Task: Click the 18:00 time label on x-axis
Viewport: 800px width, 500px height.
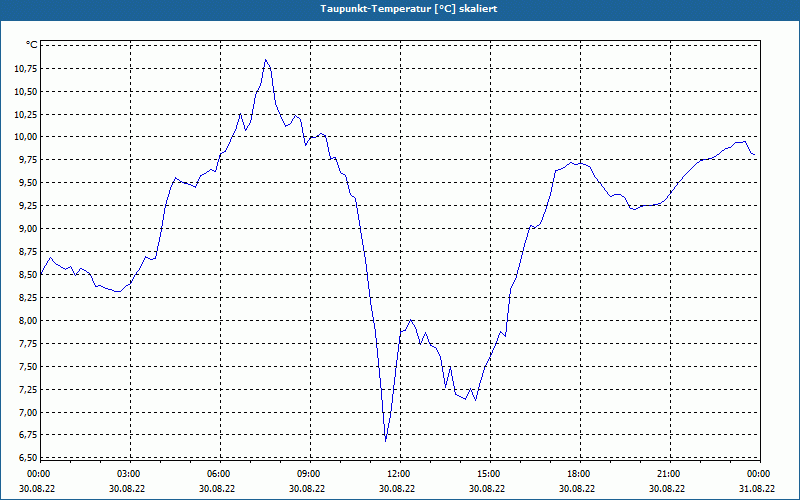Action: coord(579,474)
